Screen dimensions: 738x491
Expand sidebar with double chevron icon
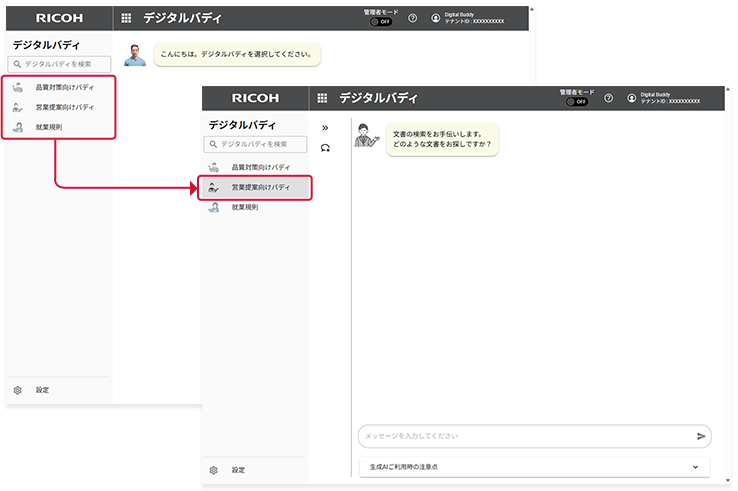324,128
